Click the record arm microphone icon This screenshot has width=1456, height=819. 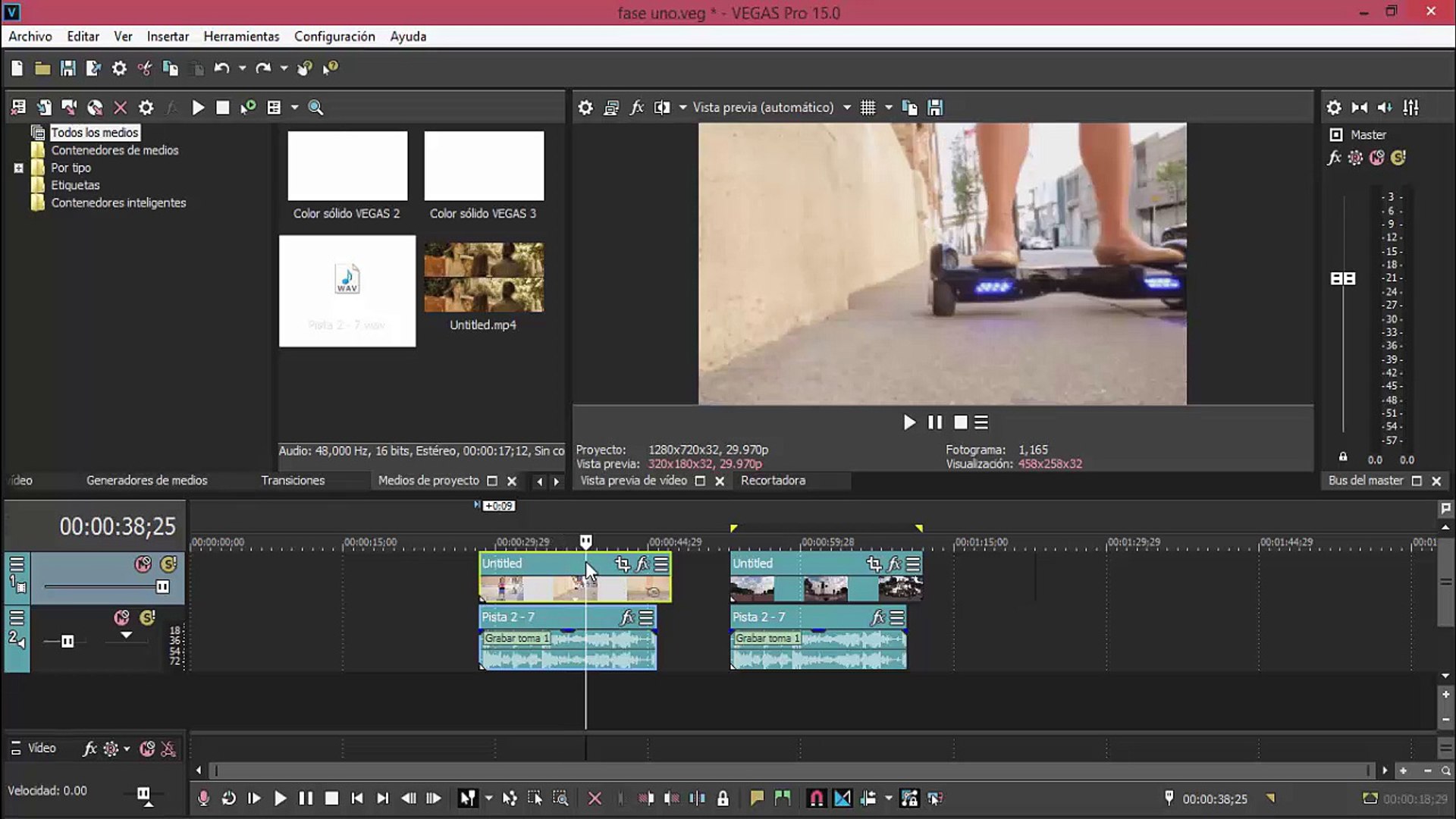(203, 798)
